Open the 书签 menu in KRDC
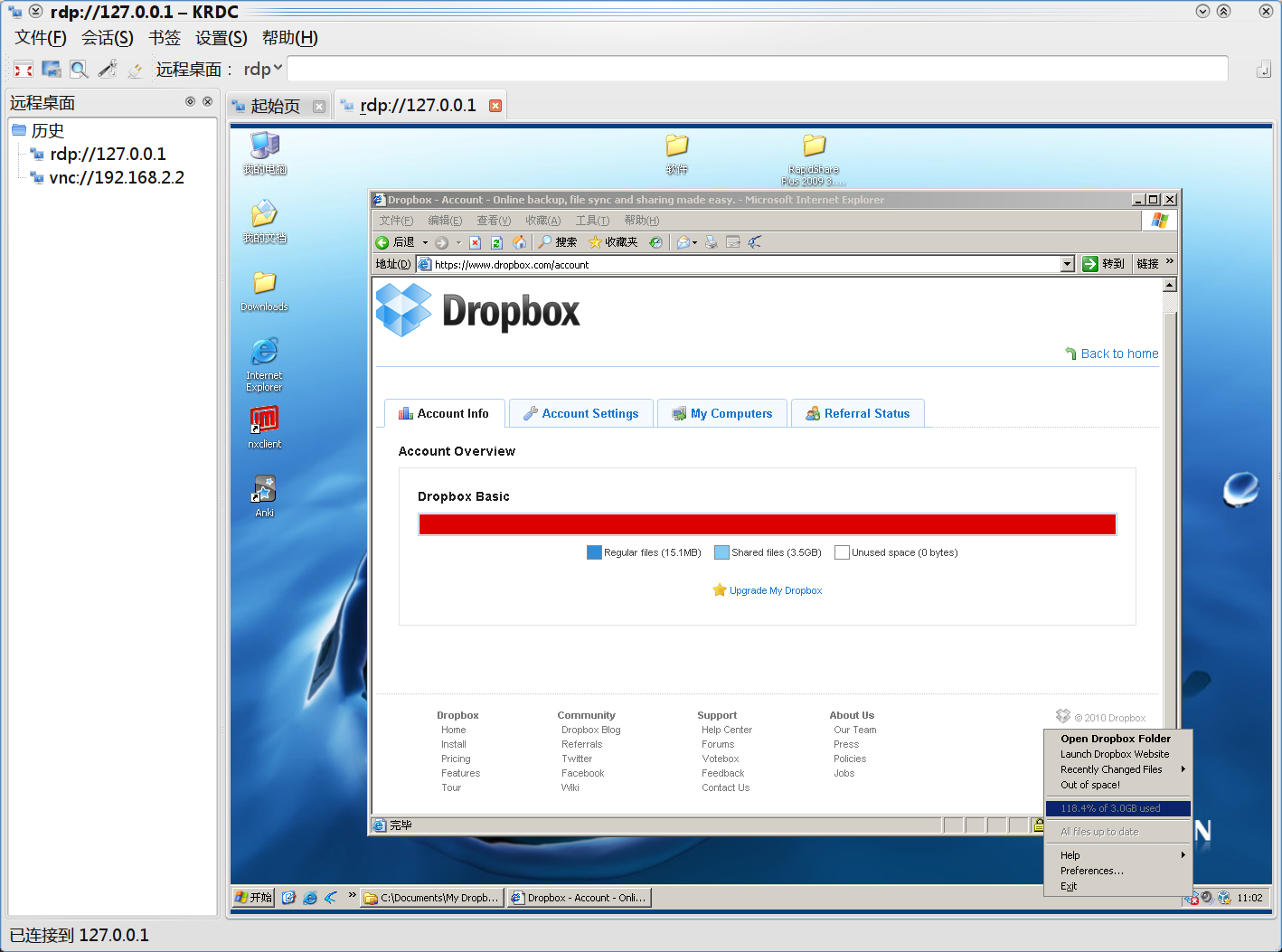The image size is (1282, 952). (x=165, y=38)
